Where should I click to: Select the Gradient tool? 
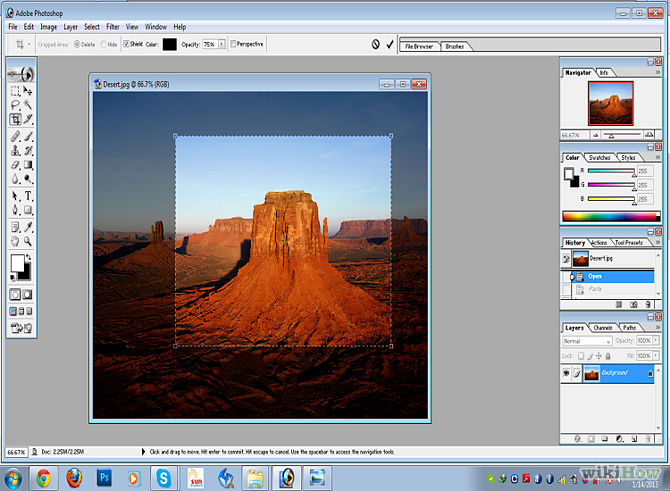tap(28, 165)
